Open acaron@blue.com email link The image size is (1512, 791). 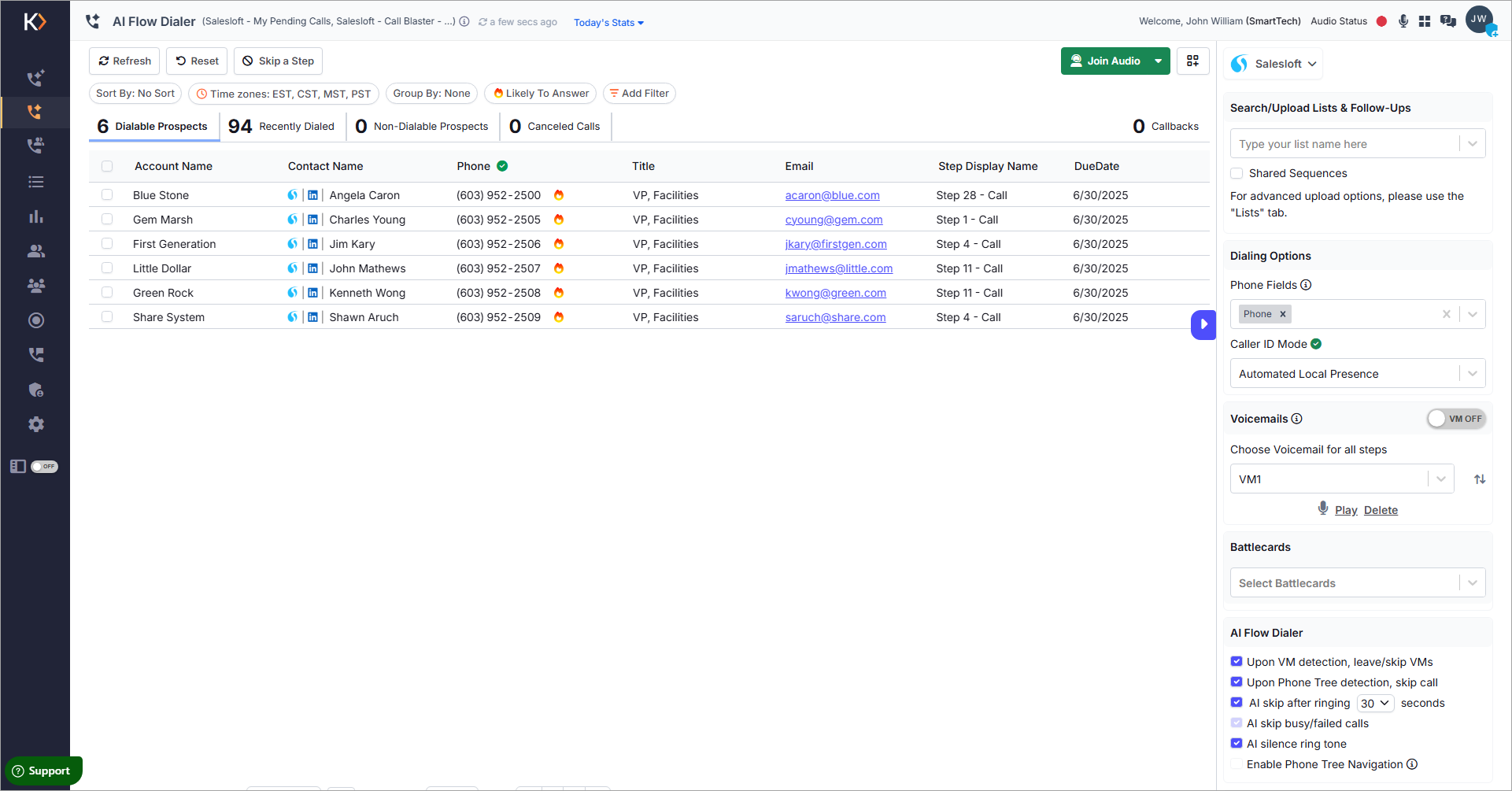click(832, 195)
